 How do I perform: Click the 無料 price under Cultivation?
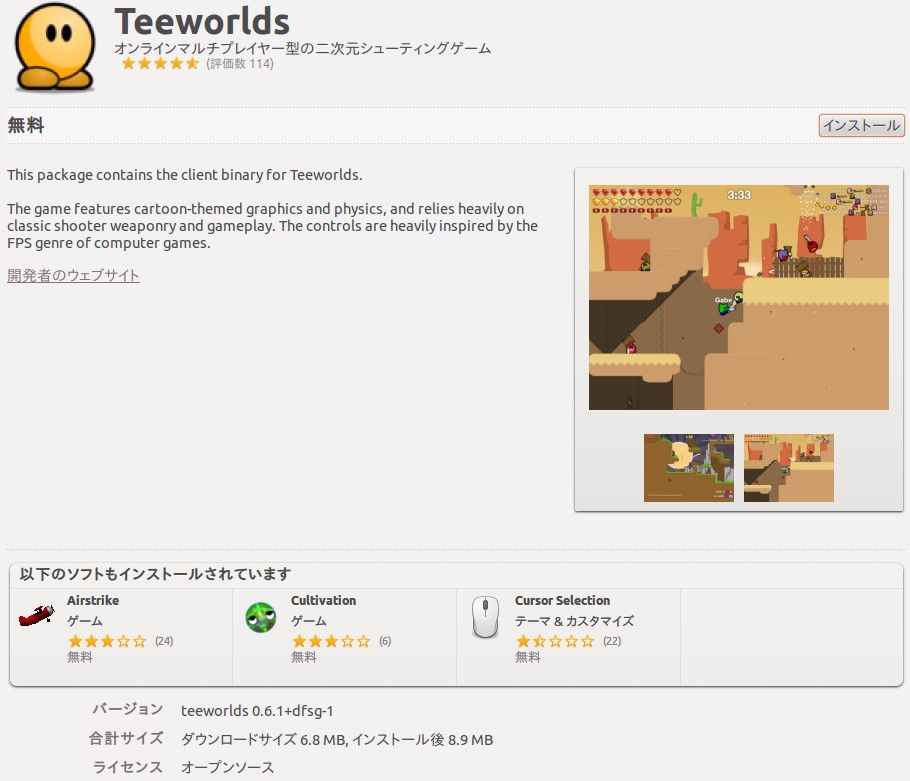click(304, 657)
